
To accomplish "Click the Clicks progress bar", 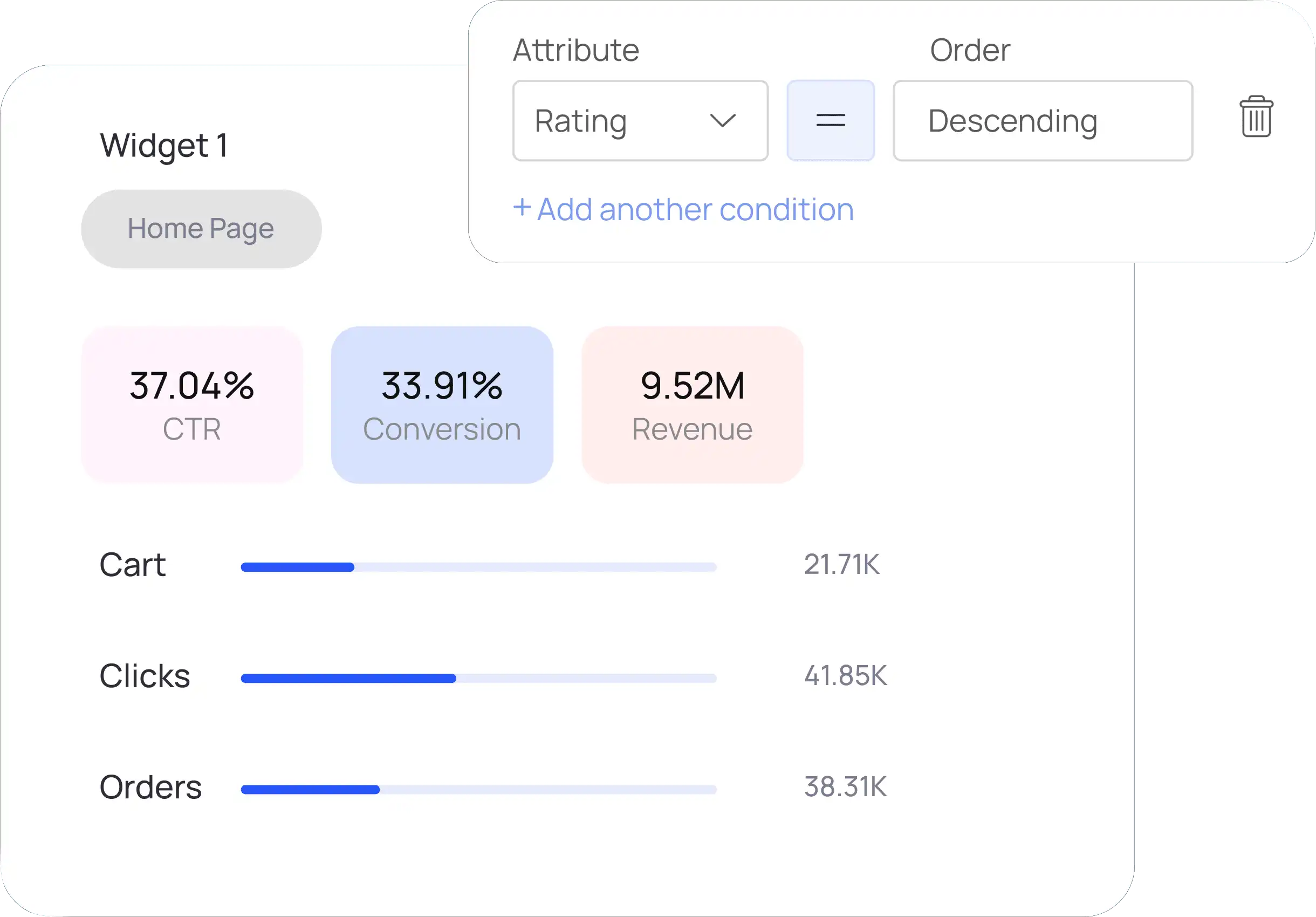I will [478, 678].
